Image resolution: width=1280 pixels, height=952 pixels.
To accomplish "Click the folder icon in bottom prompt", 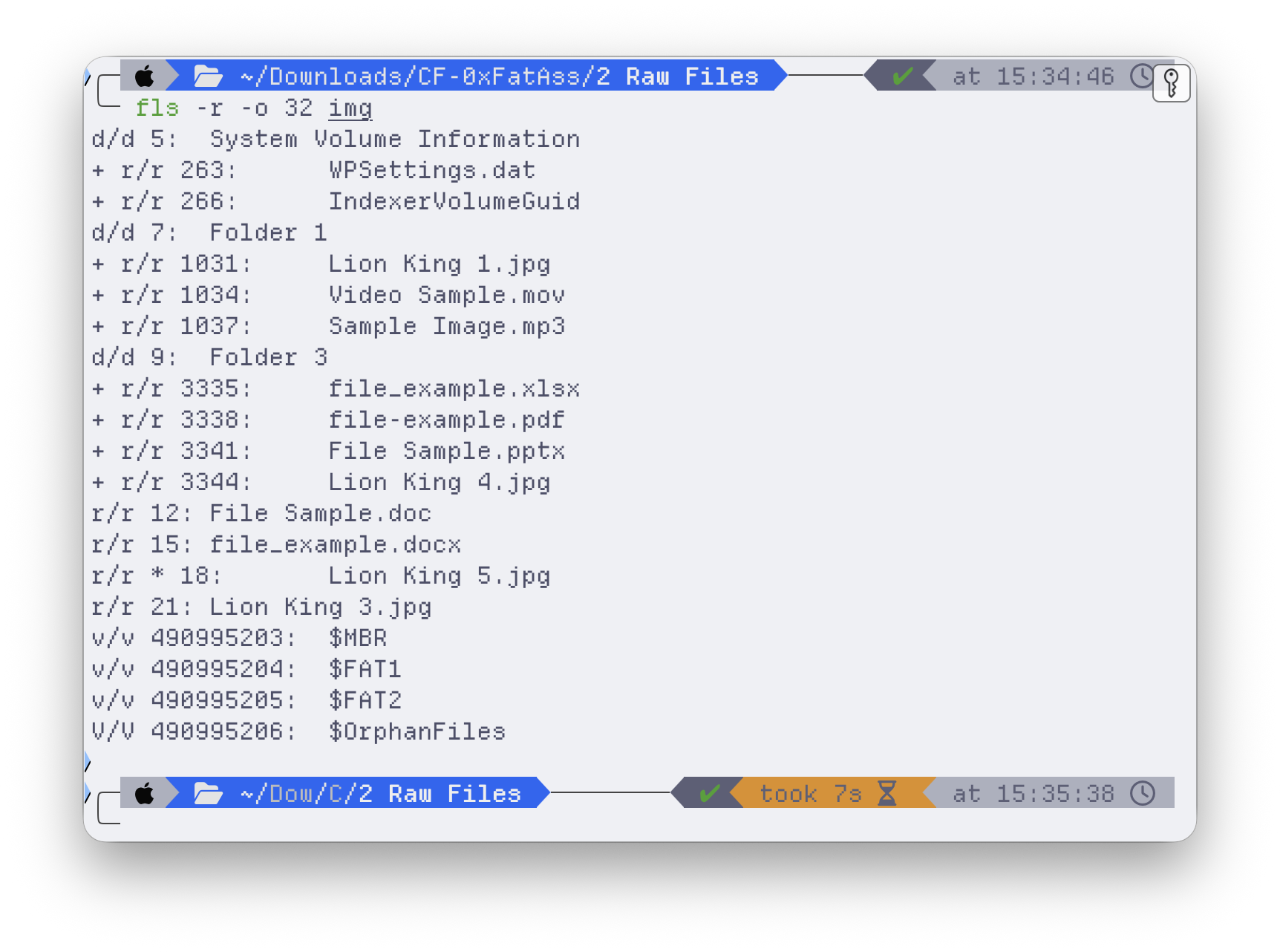I will pyautogui.click(x=208, y=793).
